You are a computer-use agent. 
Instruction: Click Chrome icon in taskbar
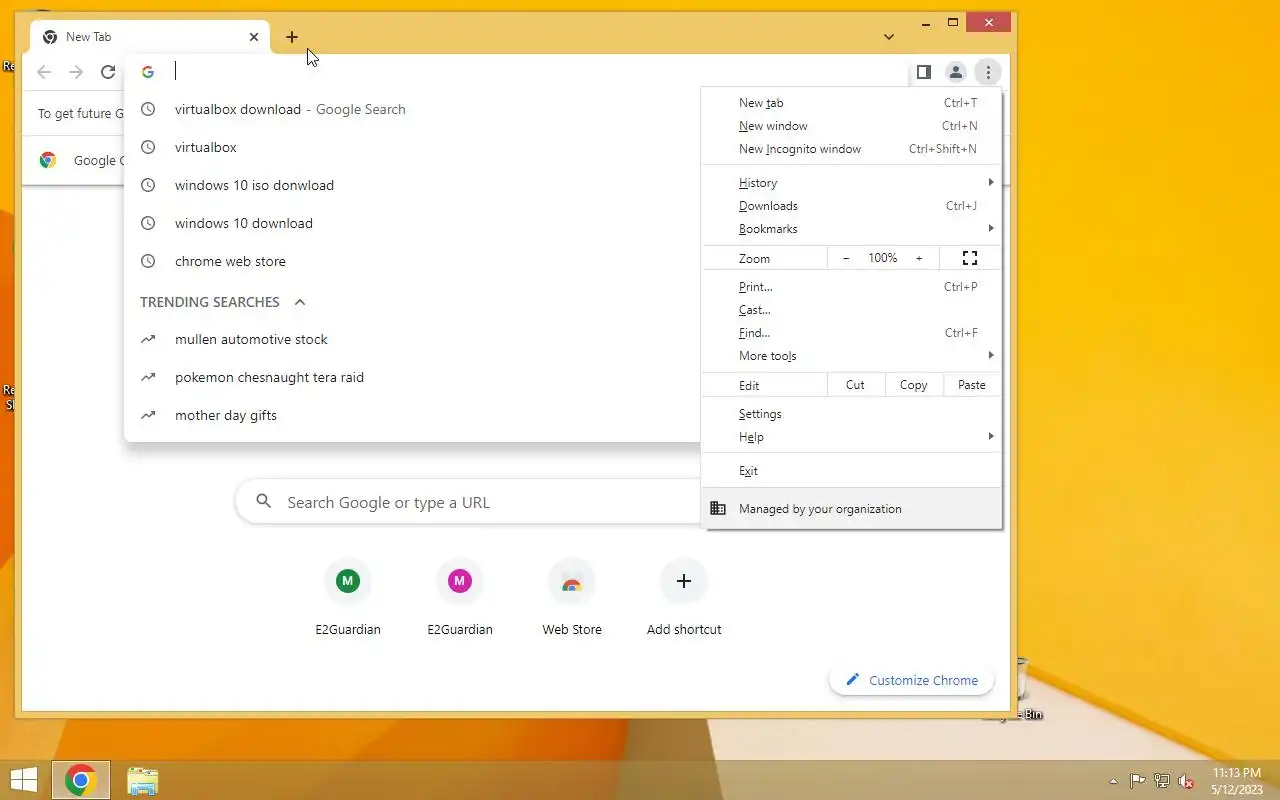pyautogui.click(x=81, y=780)
